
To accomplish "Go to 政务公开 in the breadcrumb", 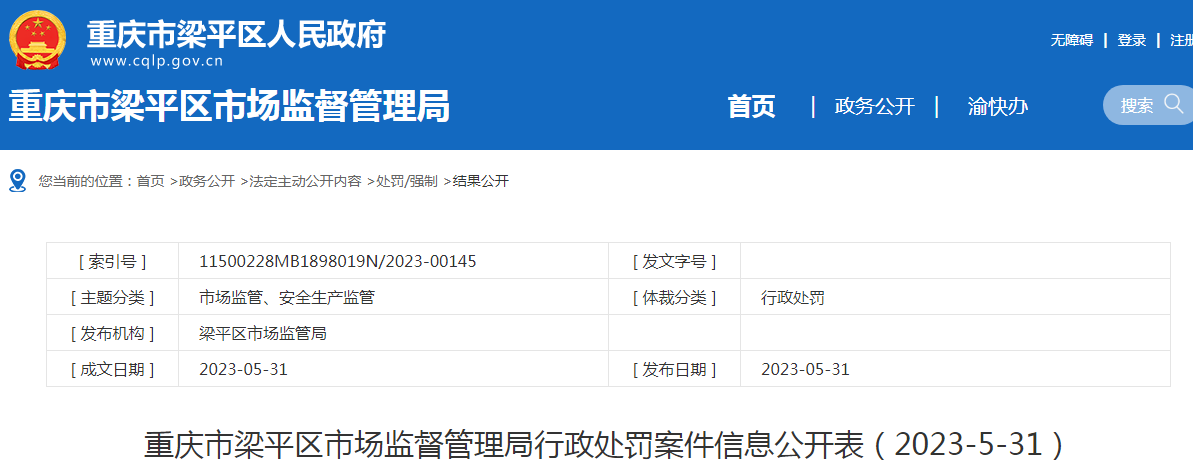I will tap(207, 181).
